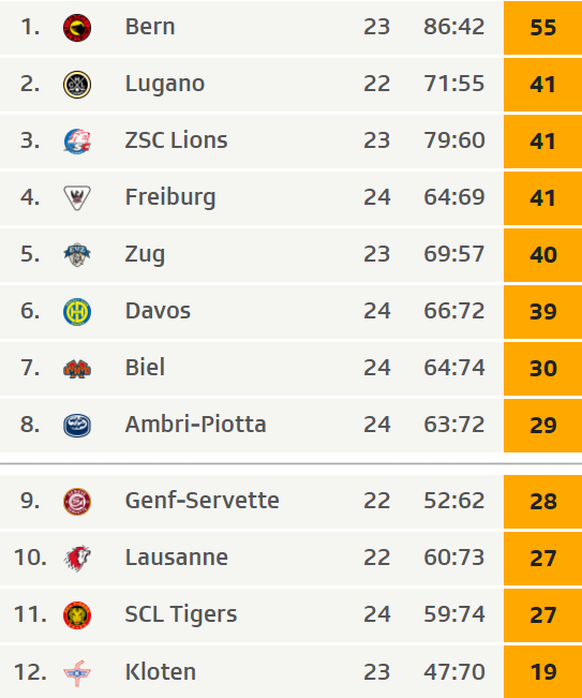Image resolution: width=582 pixels, height=698 pixels.
Task: Open the Bern team name
Action: (x=150, y=27)
